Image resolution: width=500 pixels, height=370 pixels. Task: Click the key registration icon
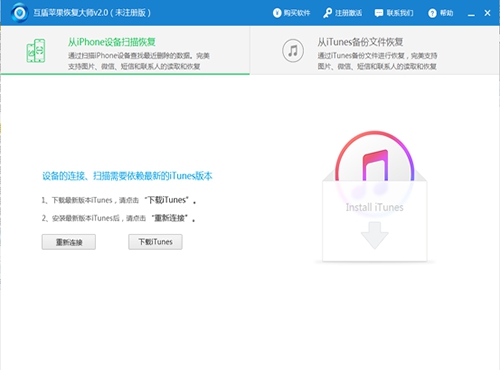pyautogui.click(x=327, y=13)
